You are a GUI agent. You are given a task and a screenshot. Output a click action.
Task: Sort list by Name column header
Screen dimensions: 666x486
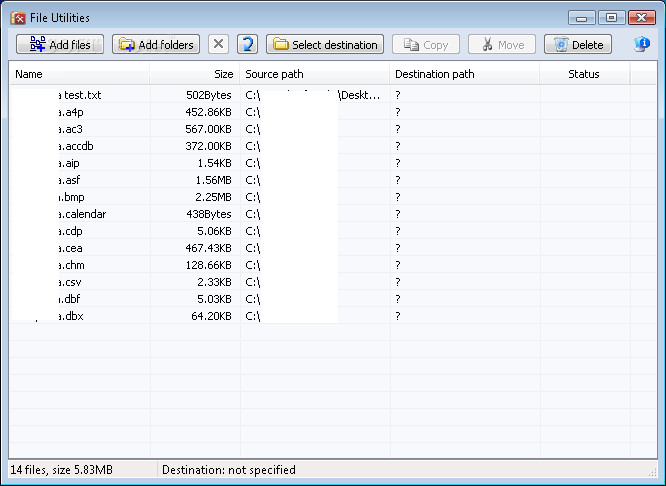click(x=80, y=74)
